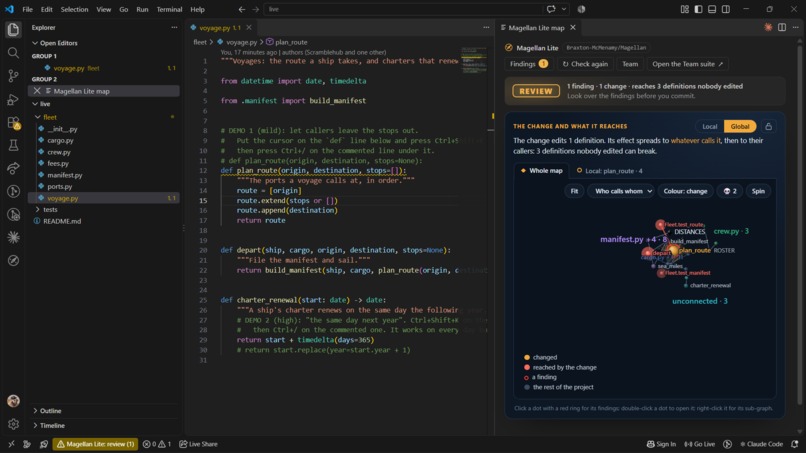Open the Who calls whom dropdown
Screen dimensions: 806x453
click(x=621, y=191)
